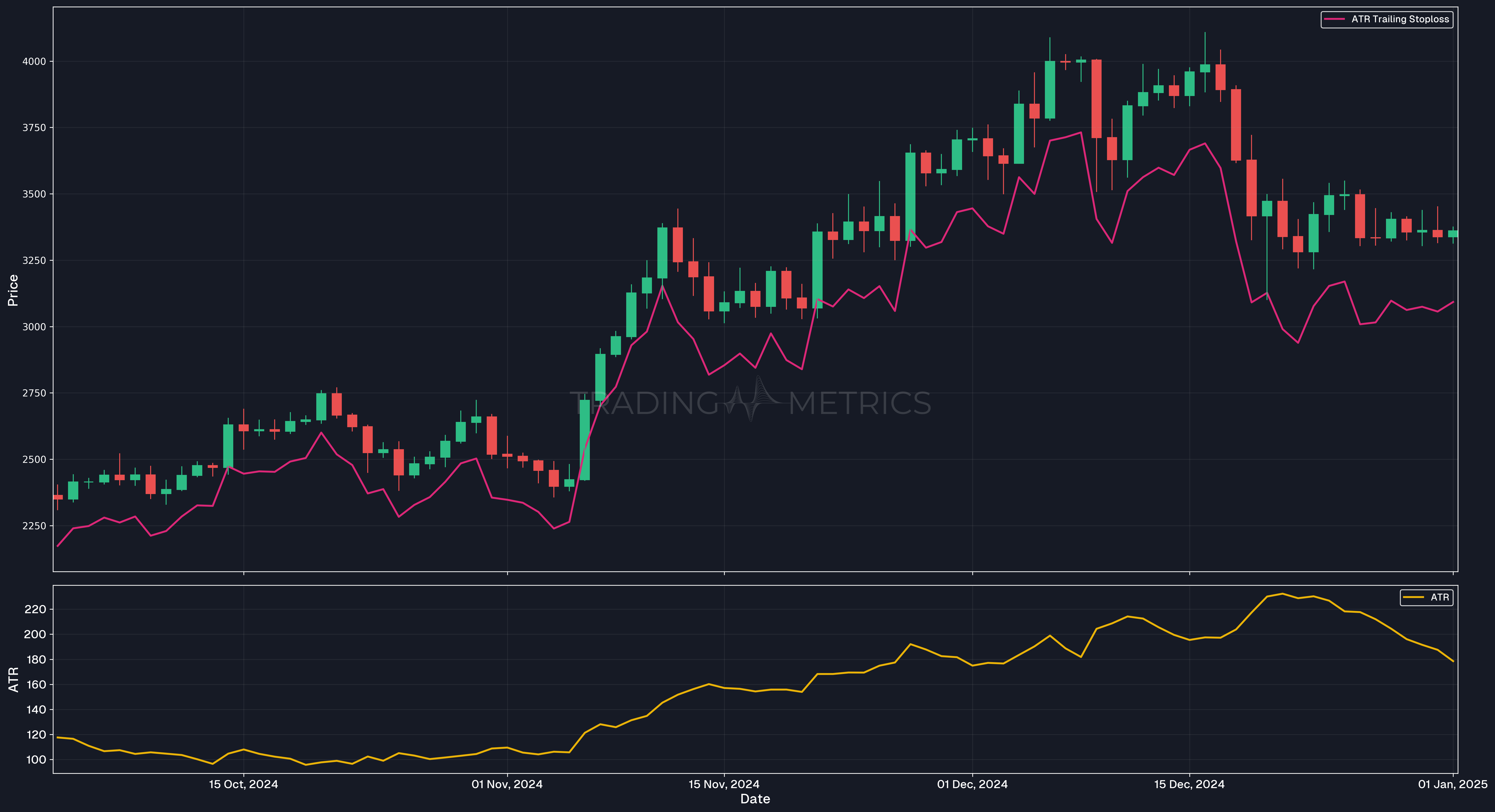Click the 15 Dec, 2024 date label
The image size is (1495, 812).
[1189, 784]
